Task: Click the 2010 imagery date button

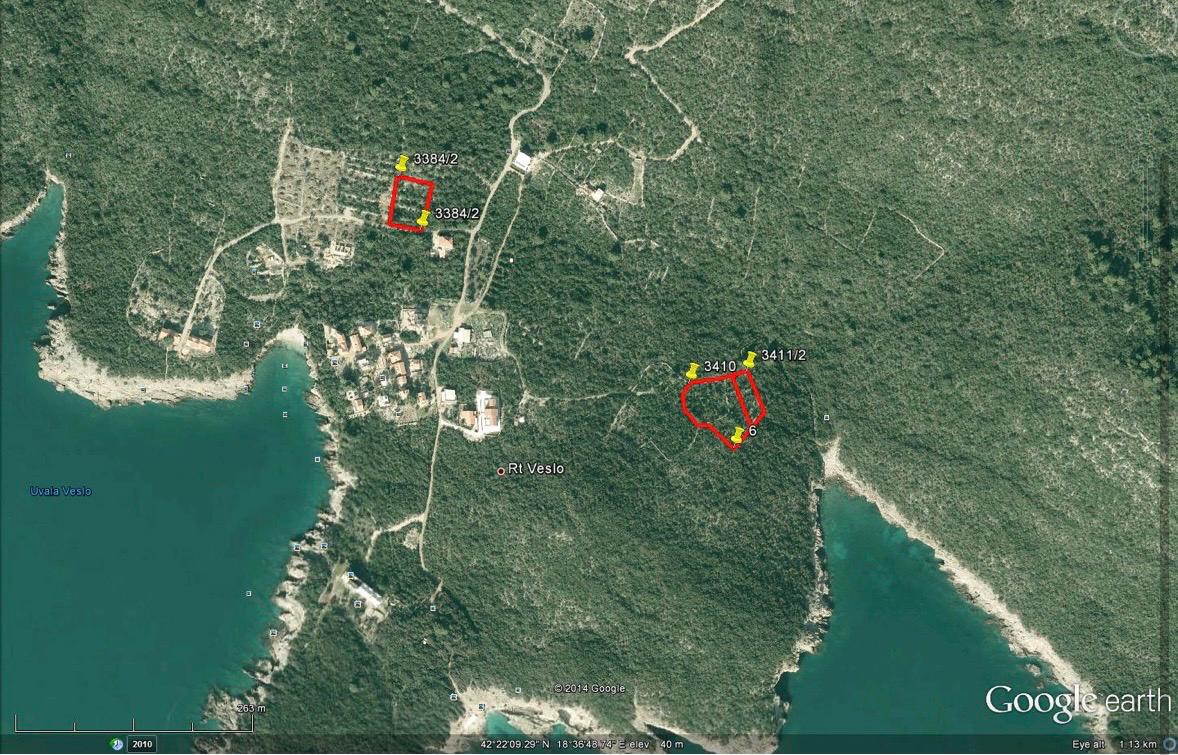Action: pyautogui.click(x=142, y=744)
